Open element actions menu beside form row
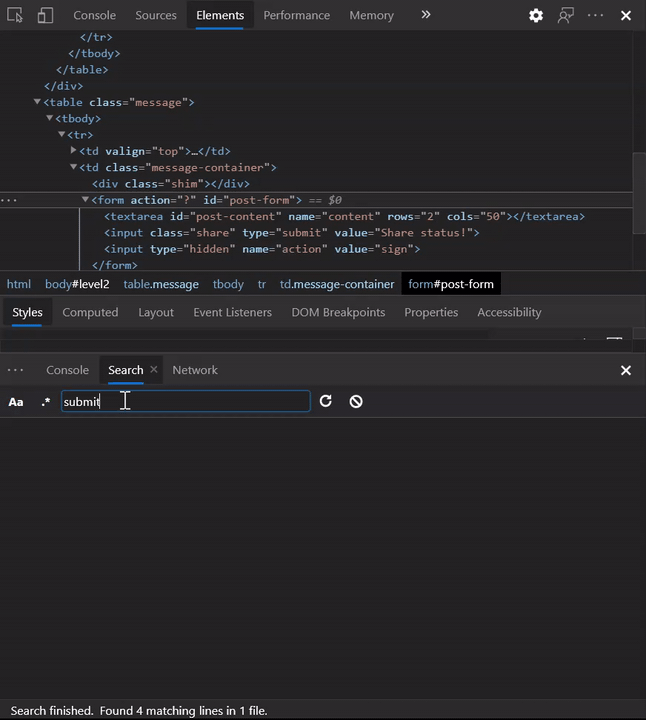The width and height of the screenshot is (646, 720). click(x=9, y=200)
